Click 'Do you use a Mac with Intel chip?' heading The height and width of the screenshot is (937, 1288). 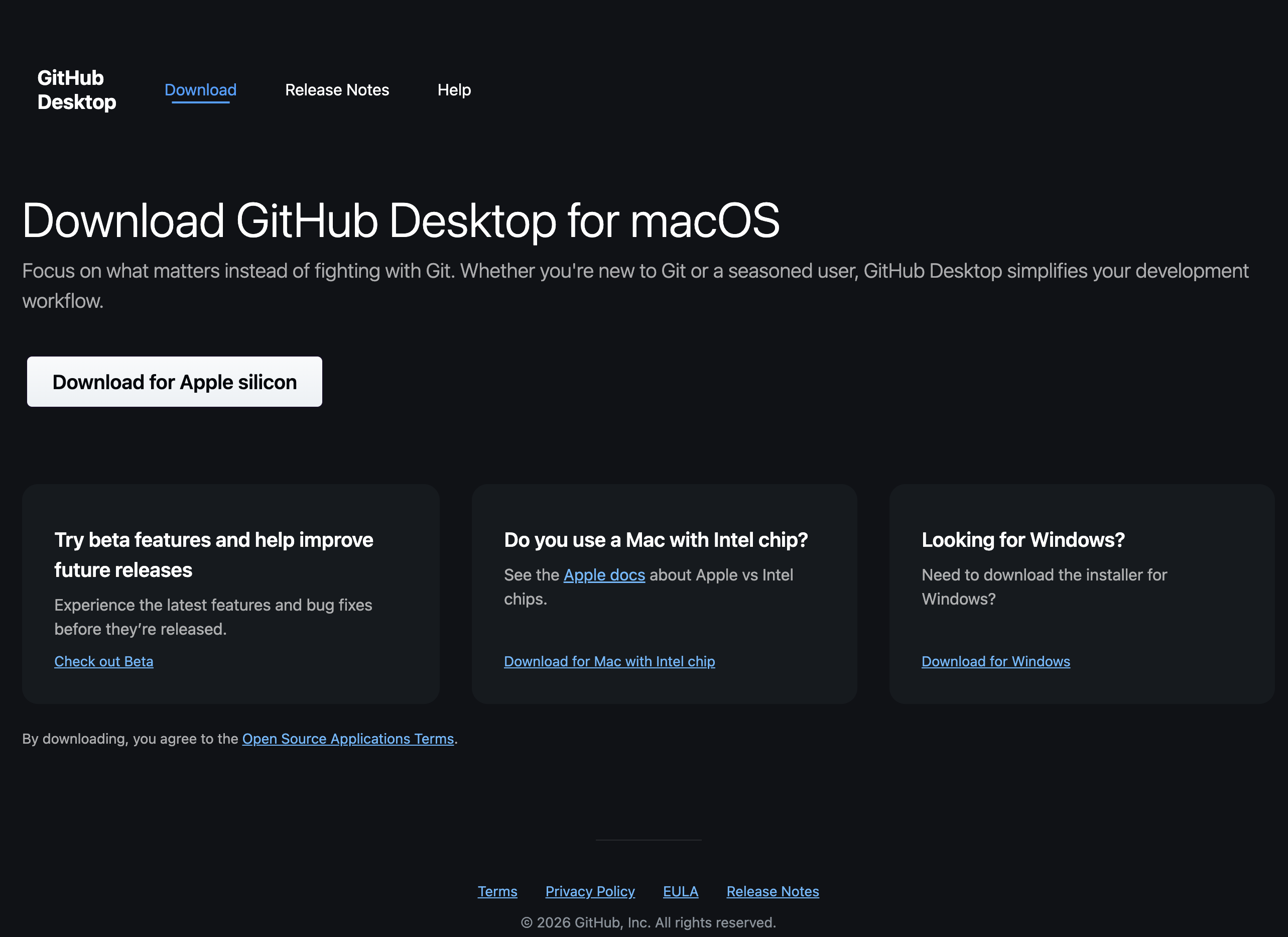pos(656,540)
